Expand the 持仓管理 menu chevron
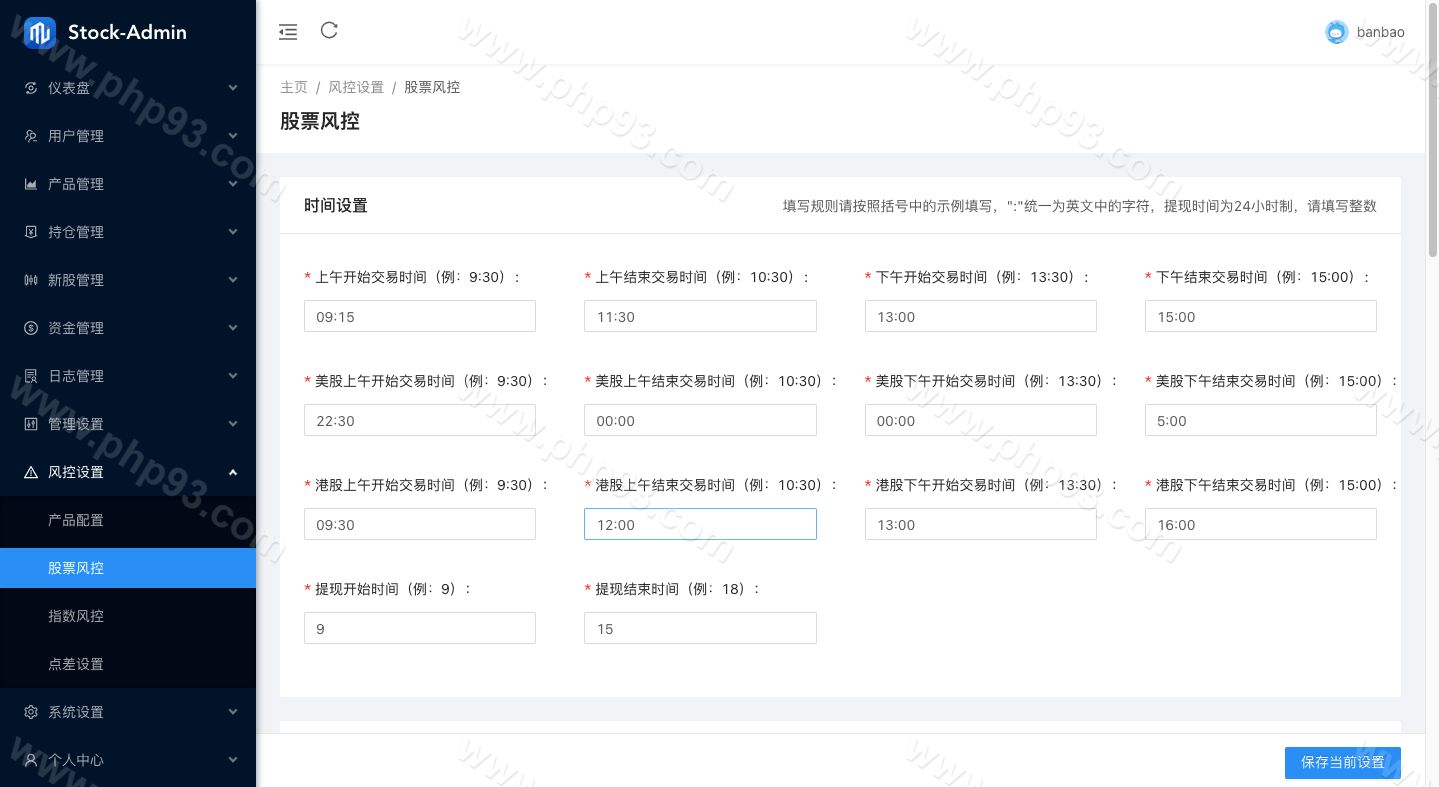The image size is (1439, 787). pos(233,232)
